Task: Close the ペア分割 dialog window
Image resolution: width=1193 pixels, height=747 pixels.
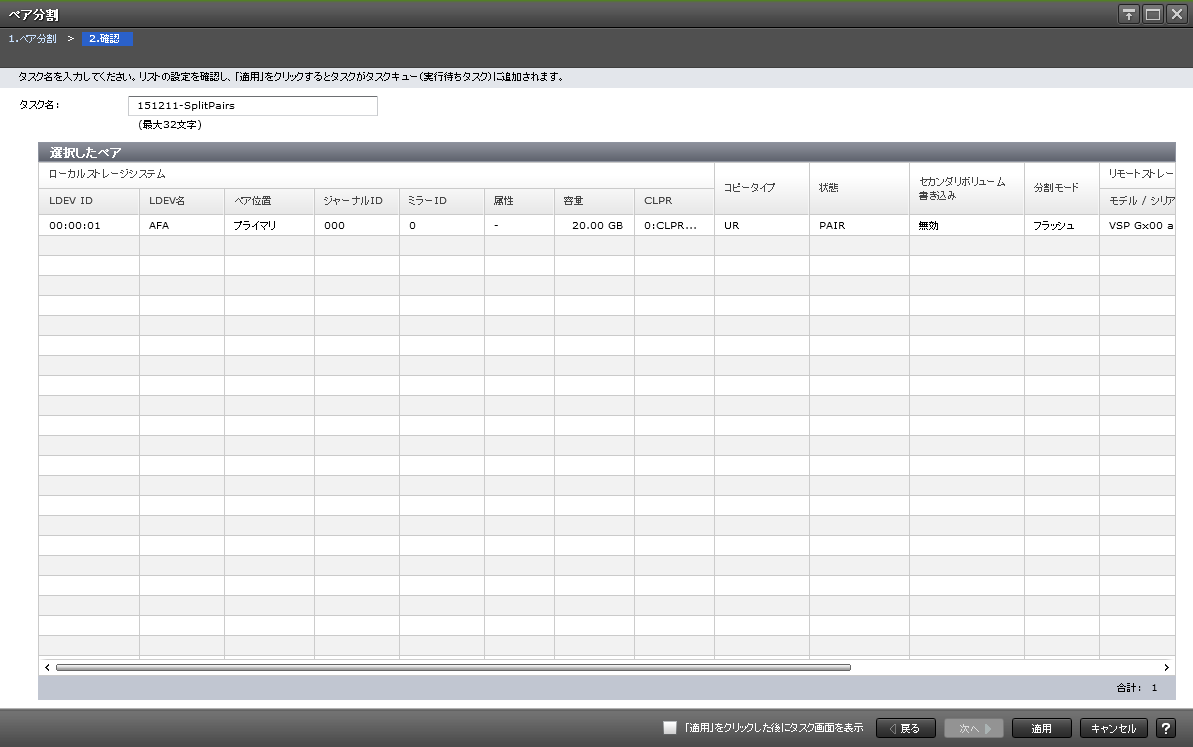Action: point(1176,14)
